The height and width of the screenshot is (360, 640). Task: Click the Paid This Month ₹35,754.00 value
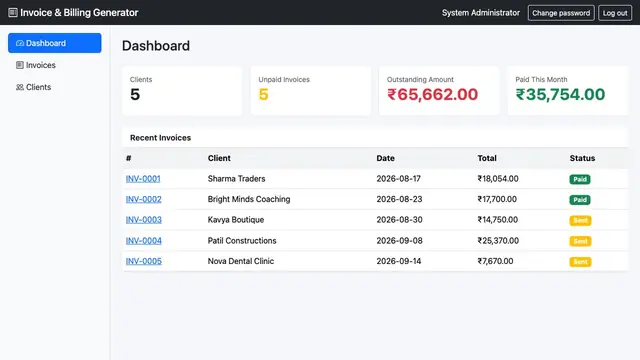point(560,94)
